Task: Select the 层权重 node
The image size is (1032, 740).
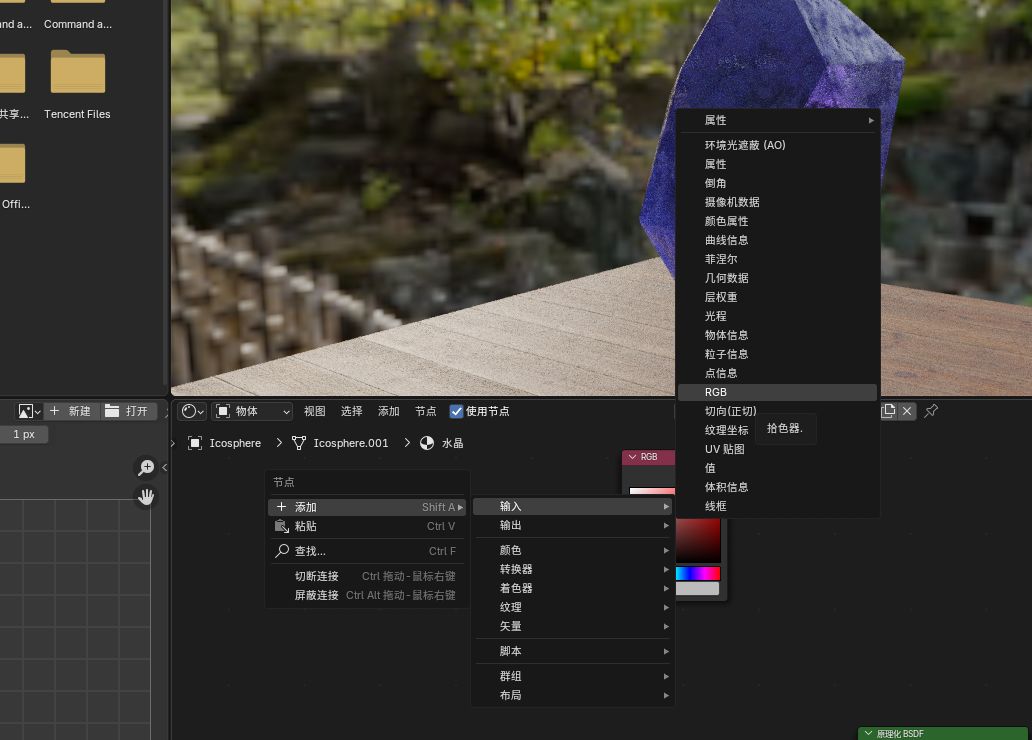Action: (x=777, y=298)
